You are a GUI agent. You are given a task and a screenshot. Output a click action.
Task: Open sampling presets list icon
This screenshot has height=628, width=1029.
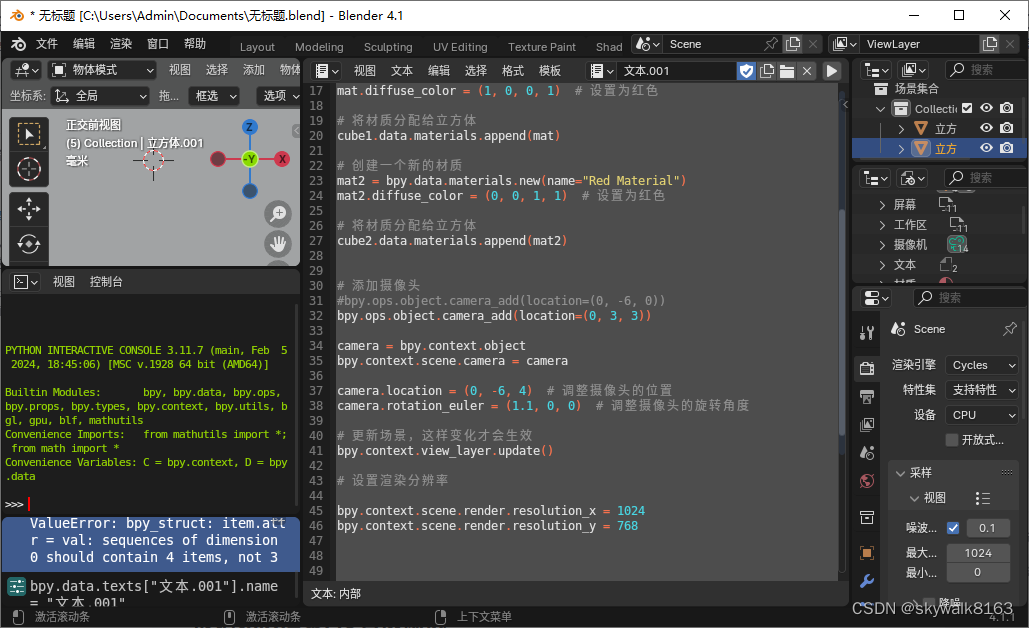pyautogui.click(x=982, y=498)
